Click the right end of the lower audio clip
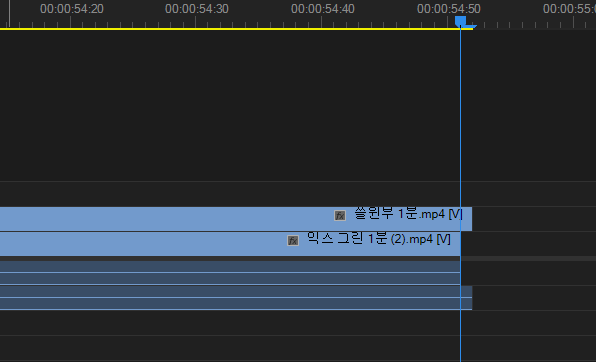The height and width of the screenshot is (362, 596). tap(472, 298)
